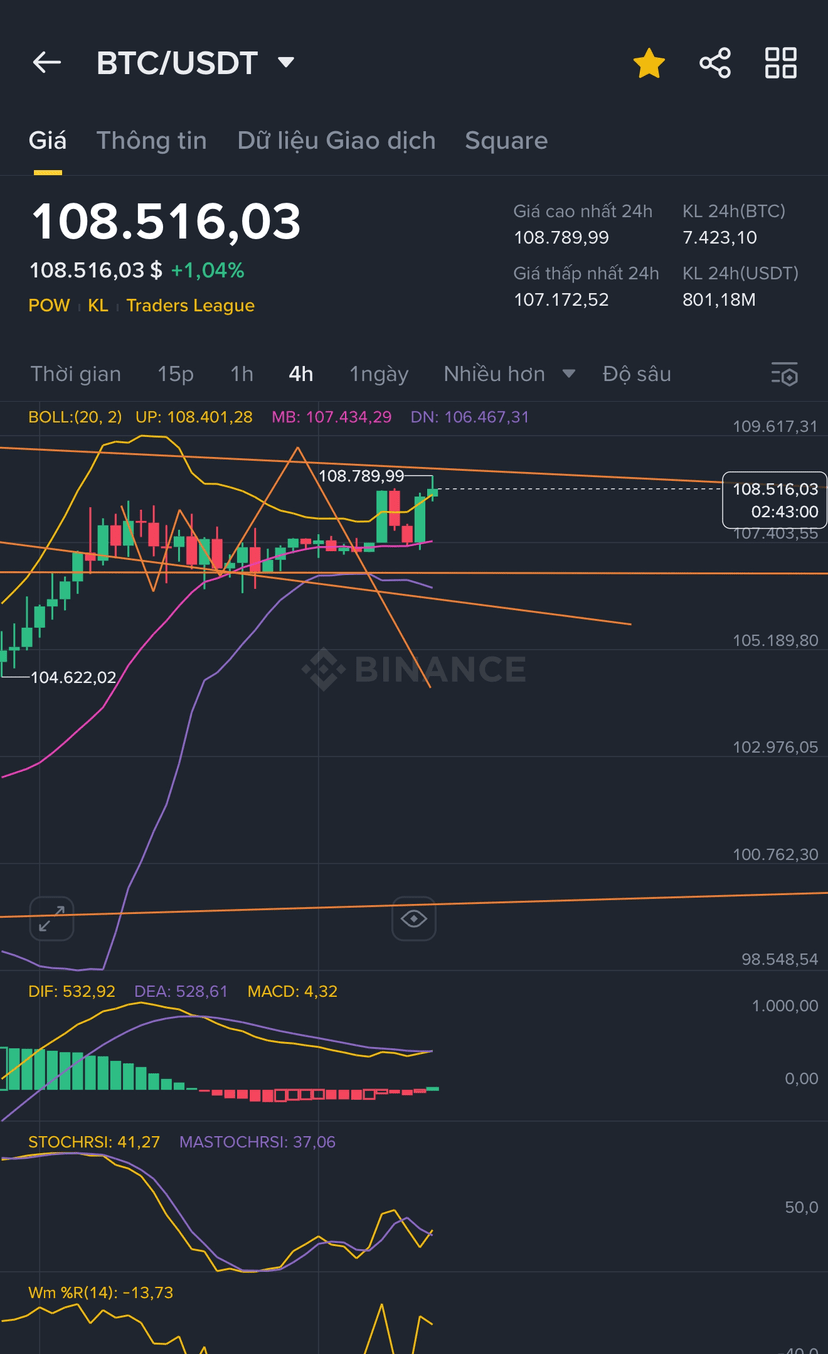Tap the 24h high value 108.789,99
Image resolution: width=828 pixels, height=1354 pixels.
(561, 238)
